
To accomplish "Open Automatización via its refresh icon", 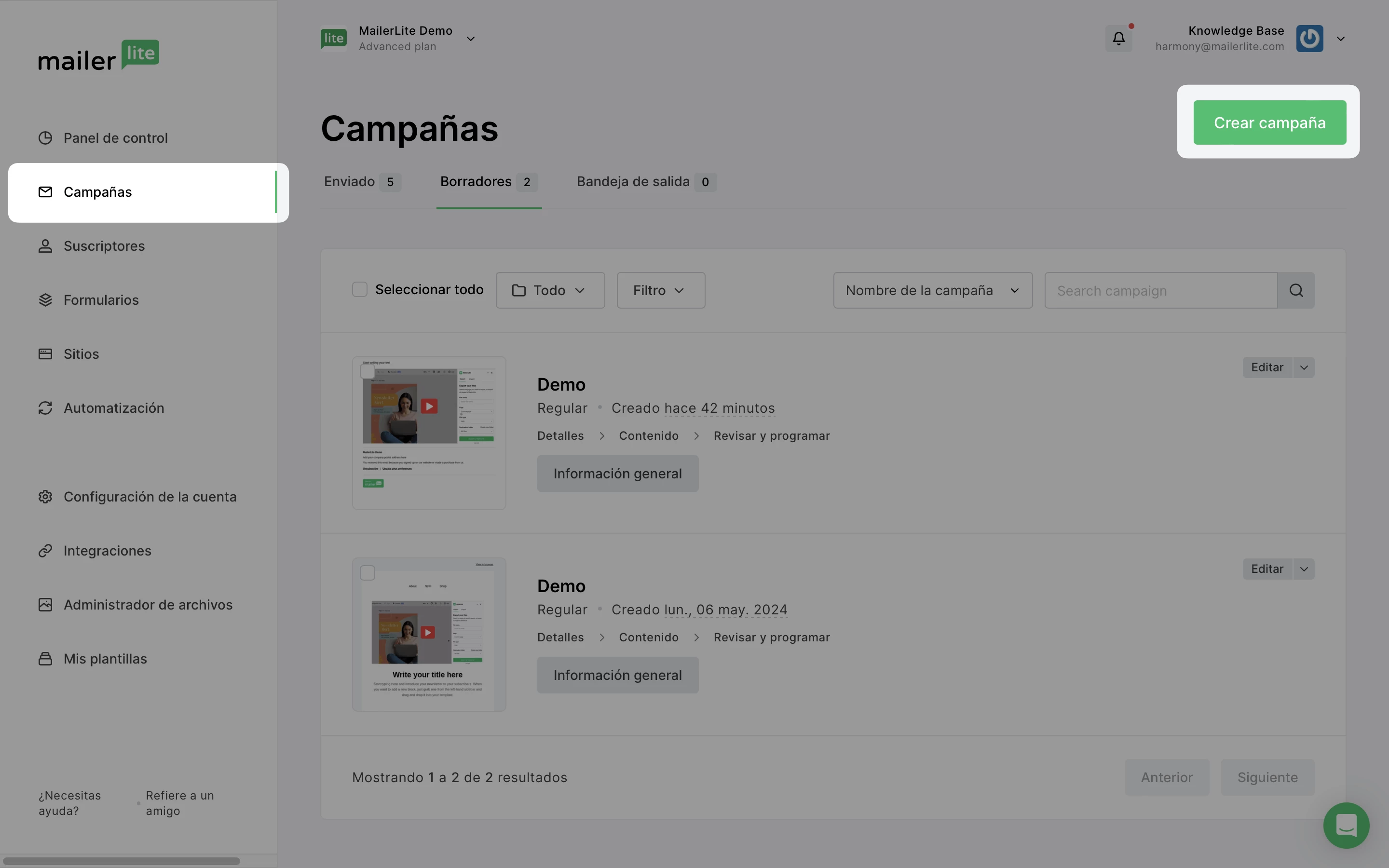I will point(45,408).
